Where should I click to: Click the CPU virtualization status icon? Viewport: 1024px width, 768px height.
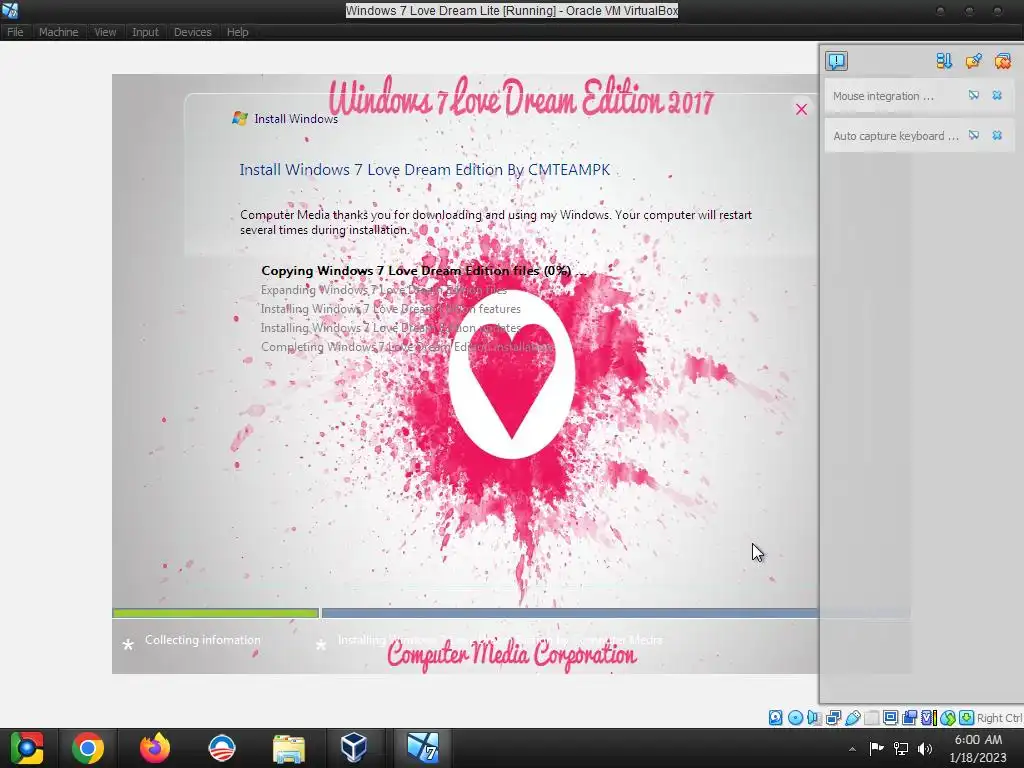point(929,718)
